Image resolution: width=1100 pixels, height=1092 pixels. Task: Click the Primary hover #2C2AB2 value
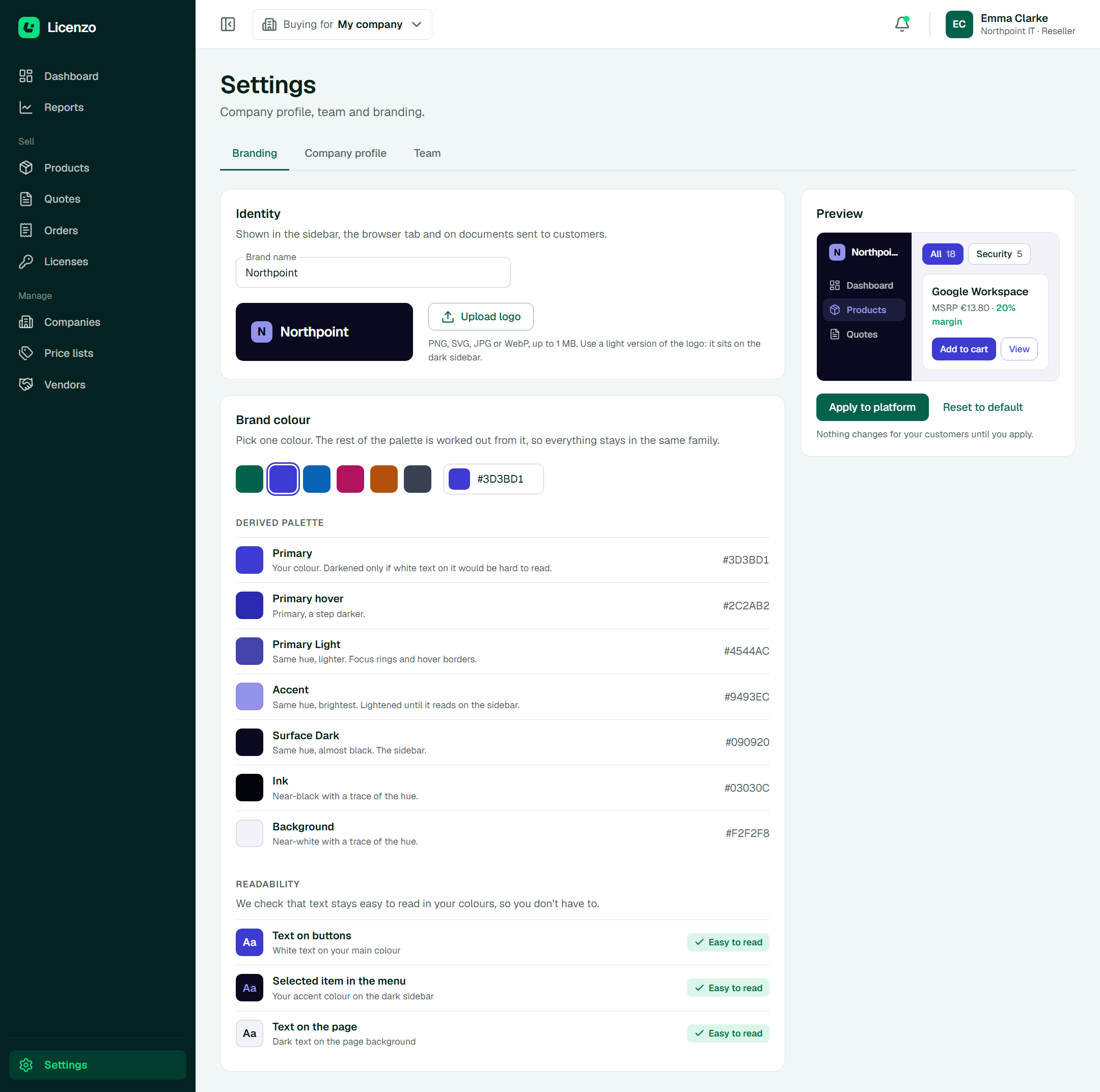[x=746, y=605]
